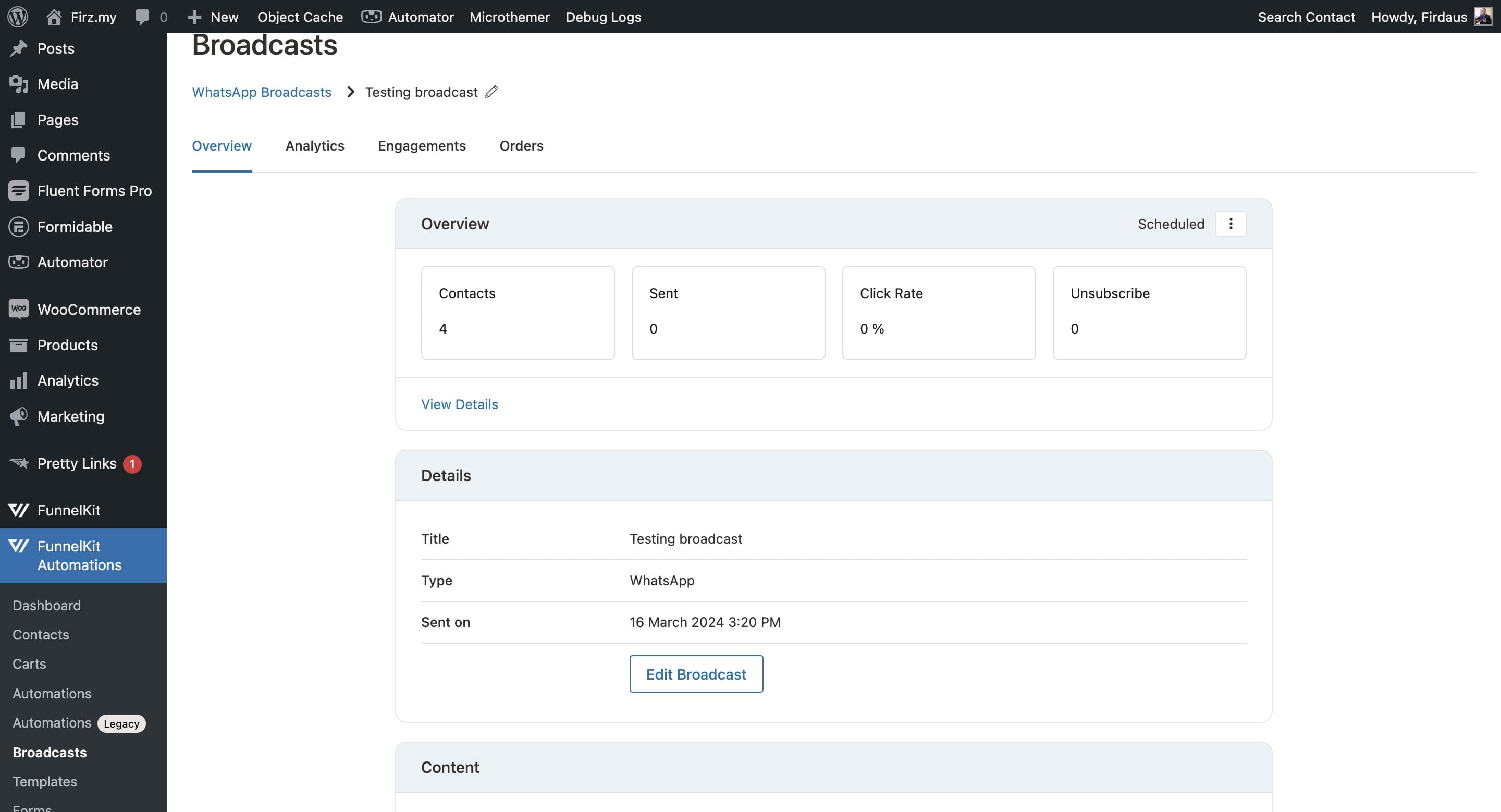Viewport: 1501px width, 812px height.
Task: Click the Posts pushpin icon
Action: click(x=19, y=48)
